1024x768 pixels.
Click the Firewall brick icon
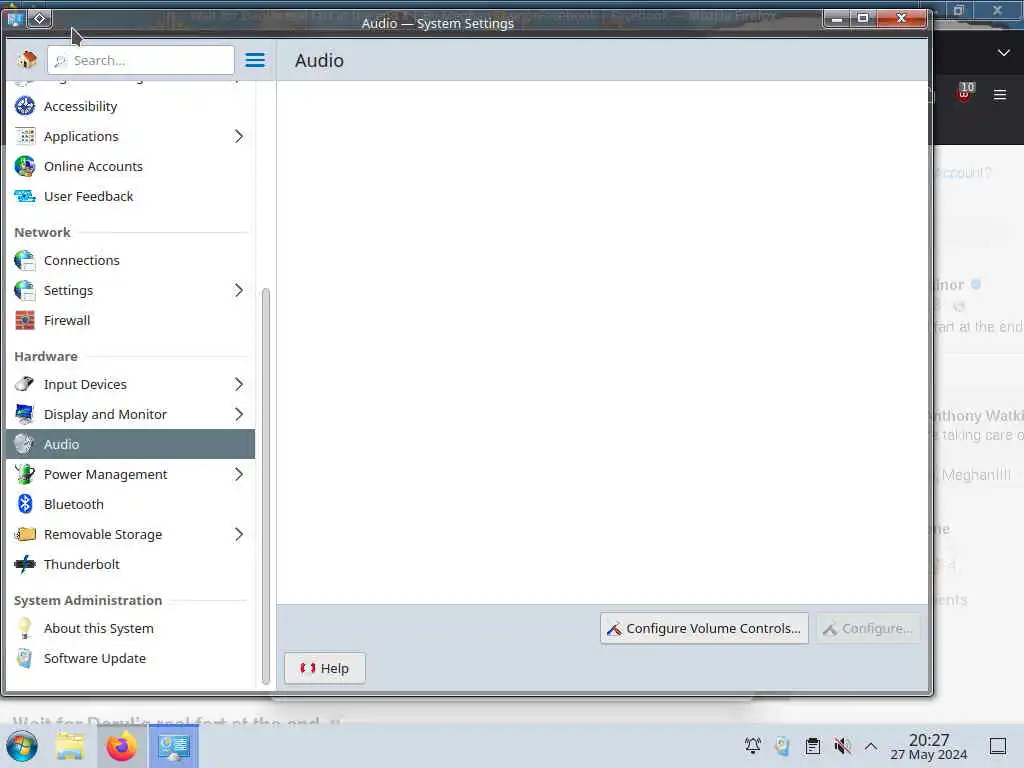click(x=25, y=320)
